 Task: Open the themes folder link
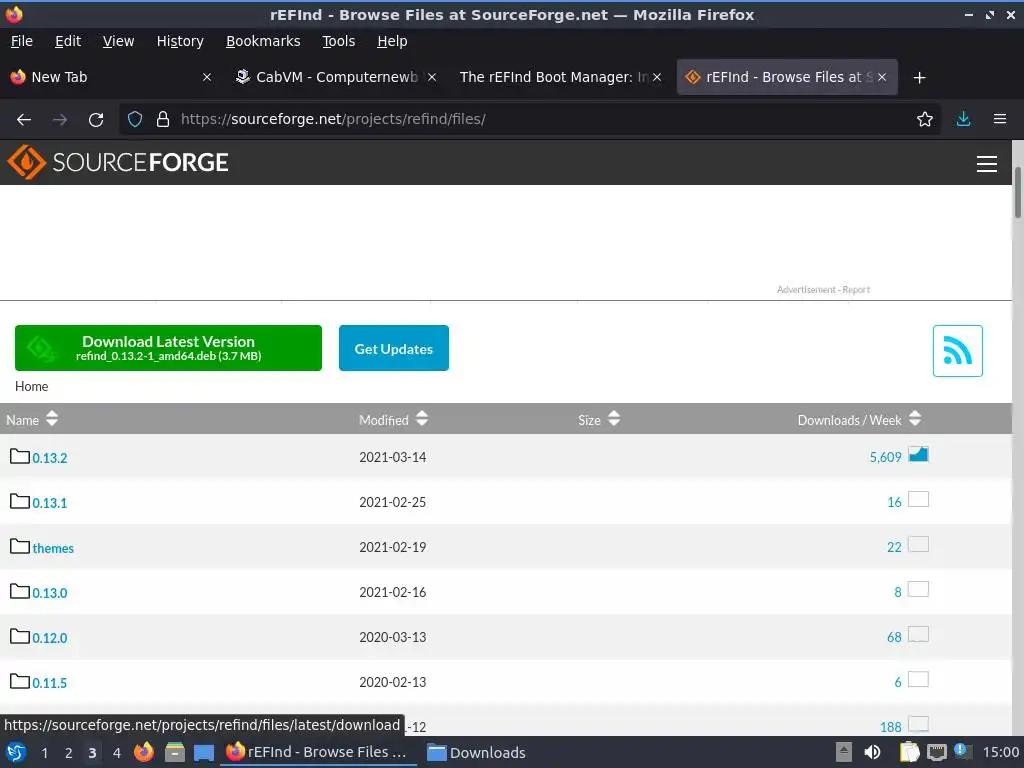pyautogui.click(x=53, y=548)
